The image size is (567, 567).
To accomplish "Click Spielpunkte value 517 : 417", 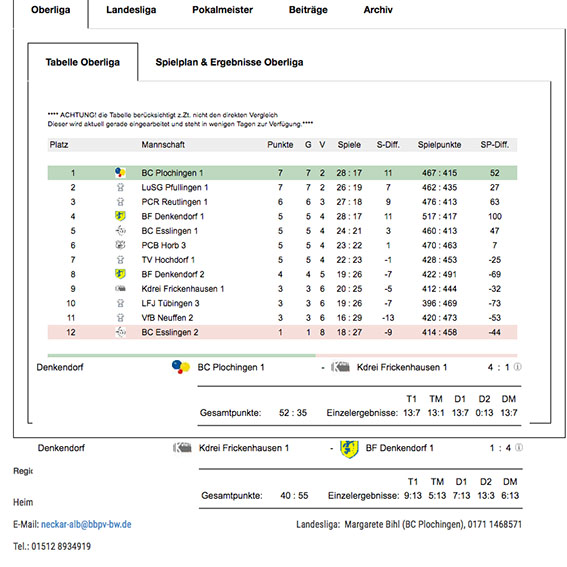I will tap(439, 216).
